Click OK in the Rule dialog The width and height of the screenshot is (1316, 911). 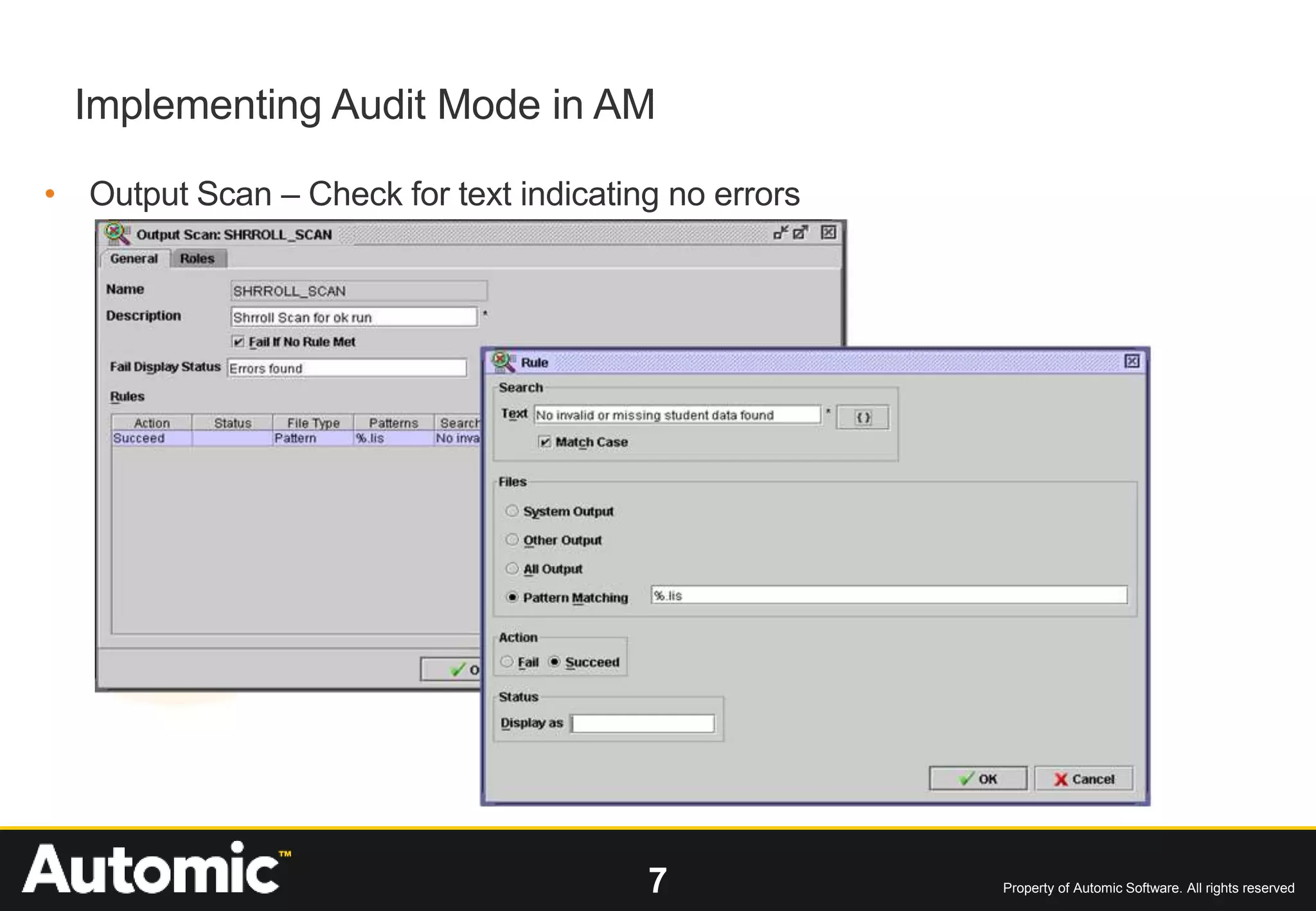[978, 779]
